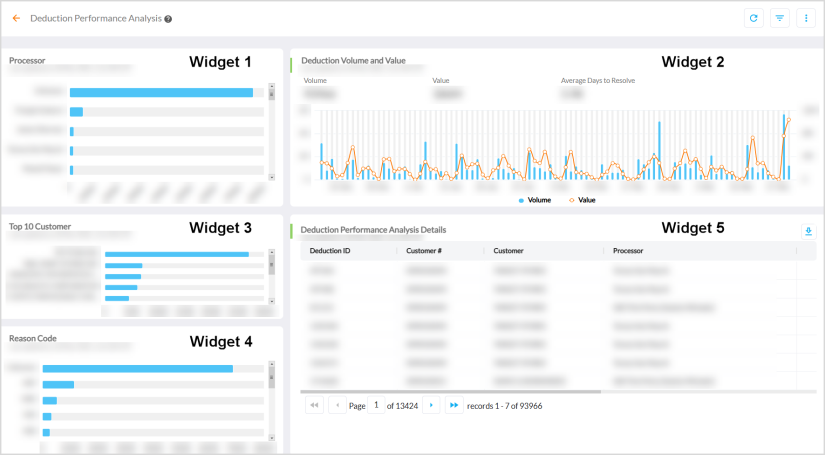Screen dimensions: 825x455
Task: Toggle the Value series in the legend
Action: tap(581, 200)
